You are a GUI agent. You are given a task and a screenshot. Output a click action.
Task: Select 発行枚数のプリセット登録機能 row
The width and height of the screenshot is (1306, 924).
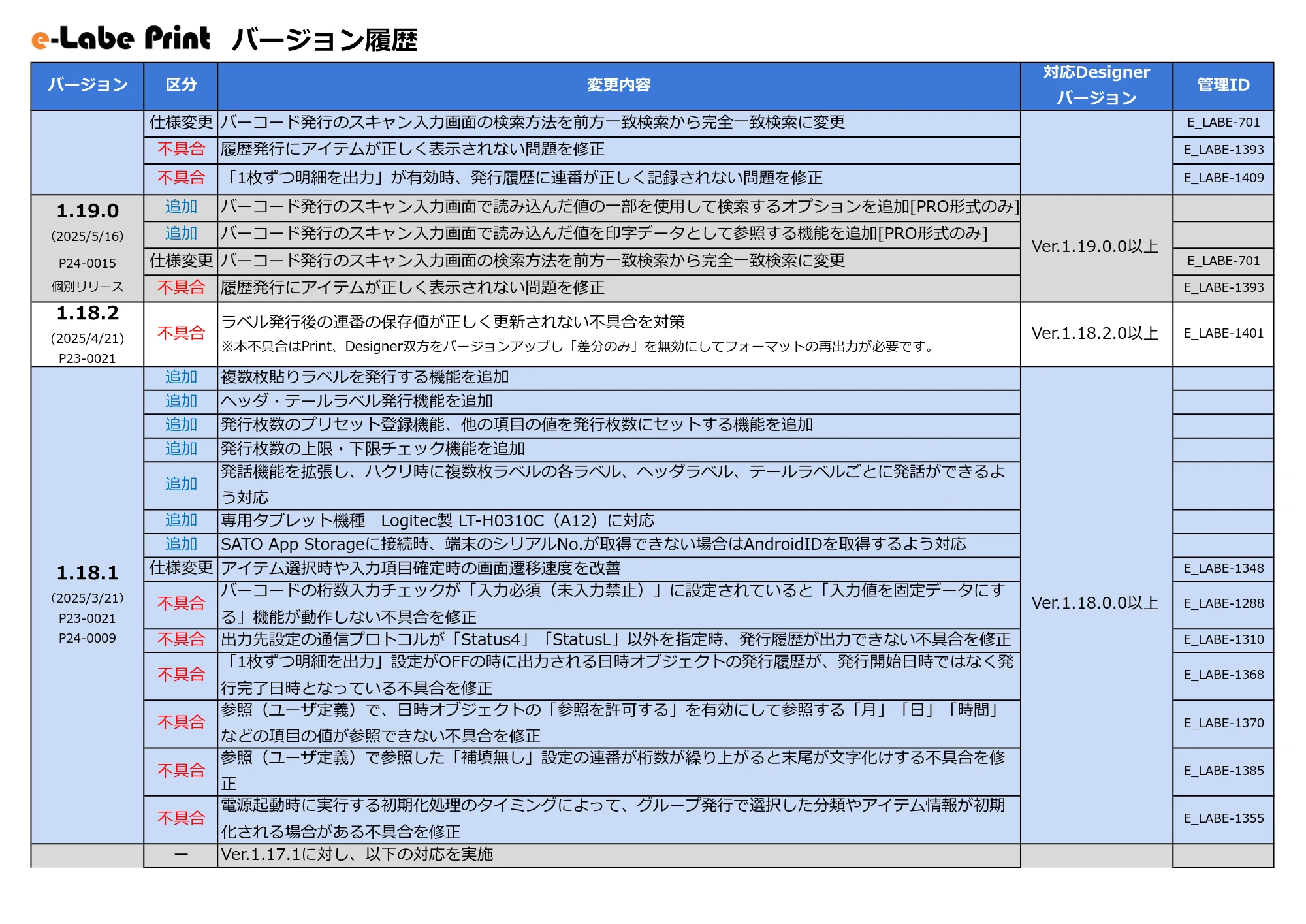pyautogui.click(x=618, y=426)
